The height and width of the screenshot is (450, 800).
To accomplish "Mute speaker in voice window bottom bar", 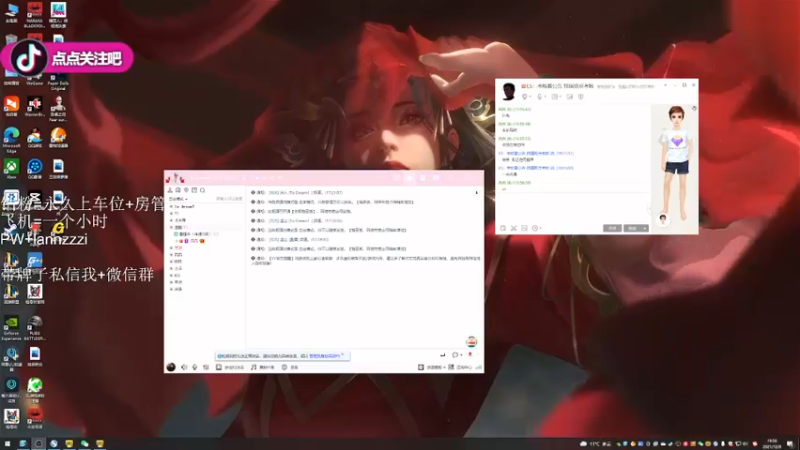I will click(184, 367).
